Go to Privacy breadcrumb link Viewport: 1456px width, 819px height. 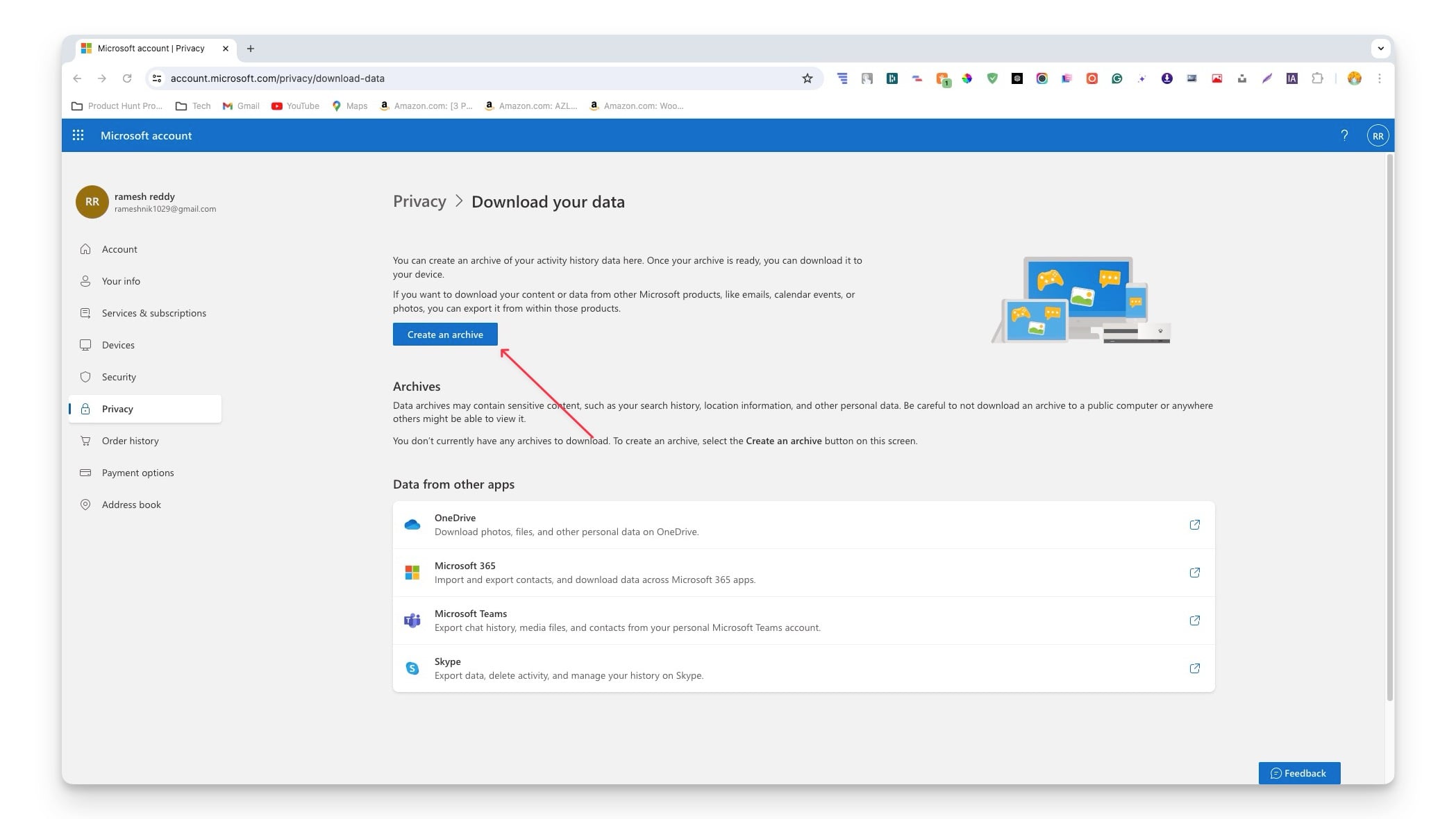(x=419, y=201)
